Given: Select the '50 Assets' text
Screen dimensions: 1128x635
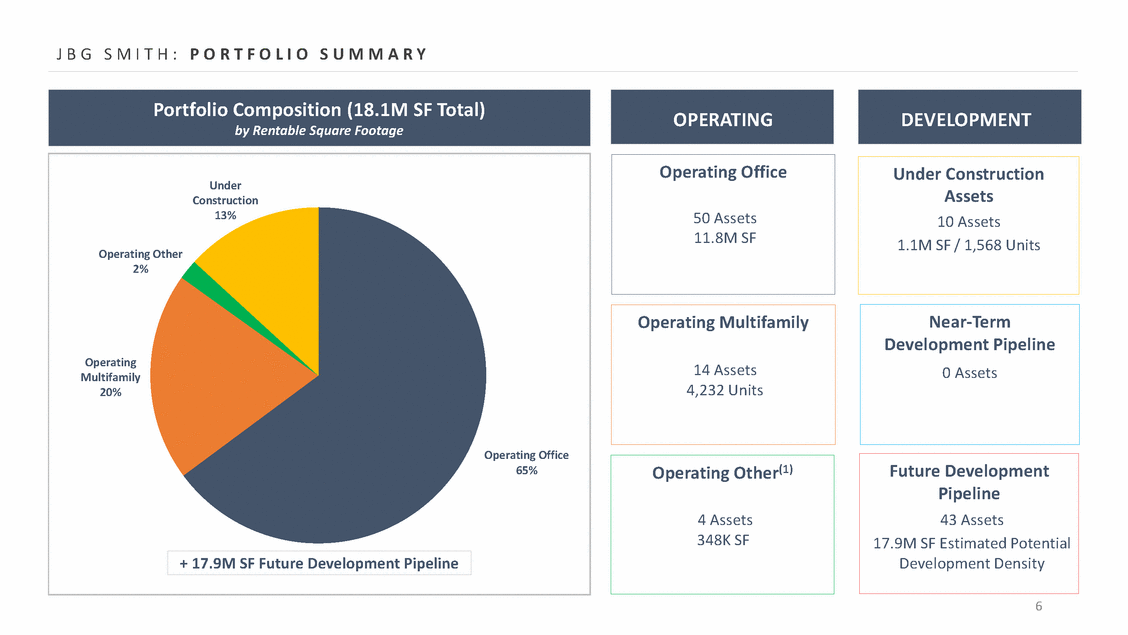Looking at the screenshot, I should 724,218.
